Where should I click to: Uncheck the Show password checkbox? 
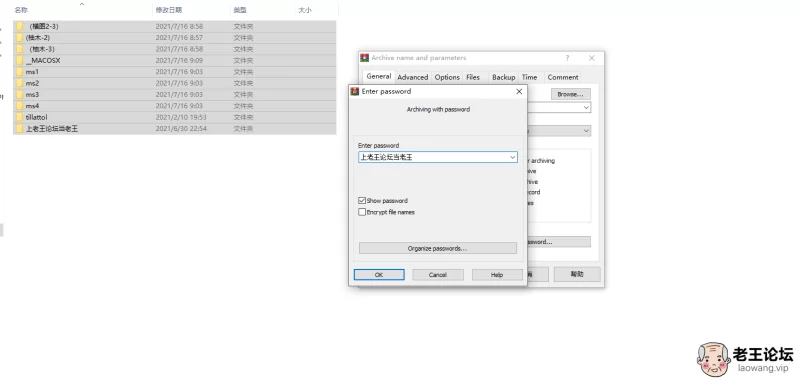(x=362, y=201)
